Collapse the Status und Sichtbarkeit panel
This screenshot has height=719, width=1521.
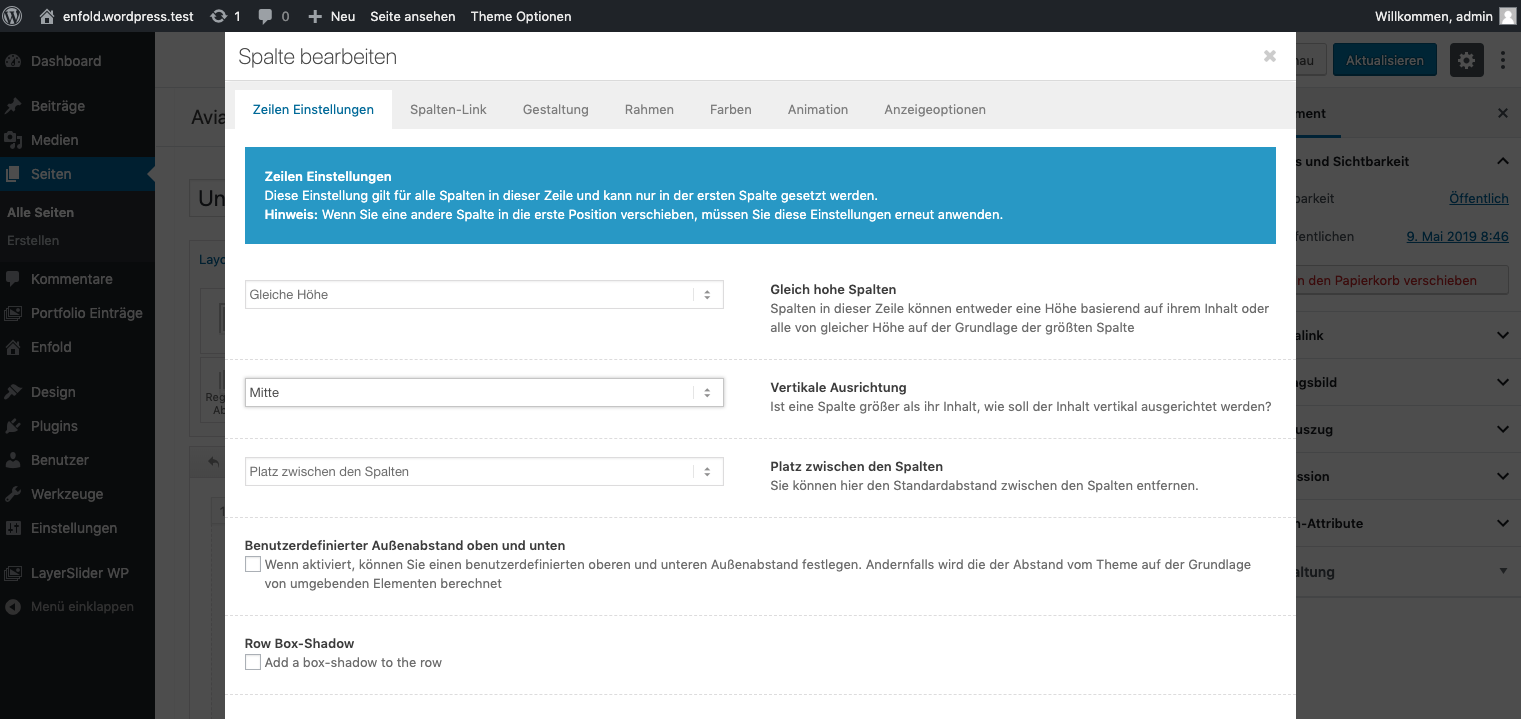(x=1503, y=161)
